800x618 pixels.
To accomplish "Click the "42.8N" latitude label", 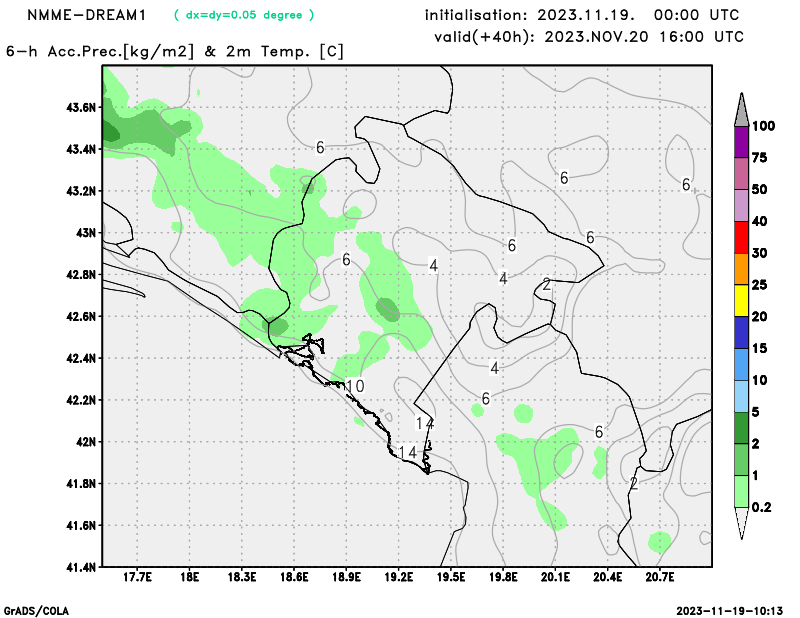I will point(81,275).
